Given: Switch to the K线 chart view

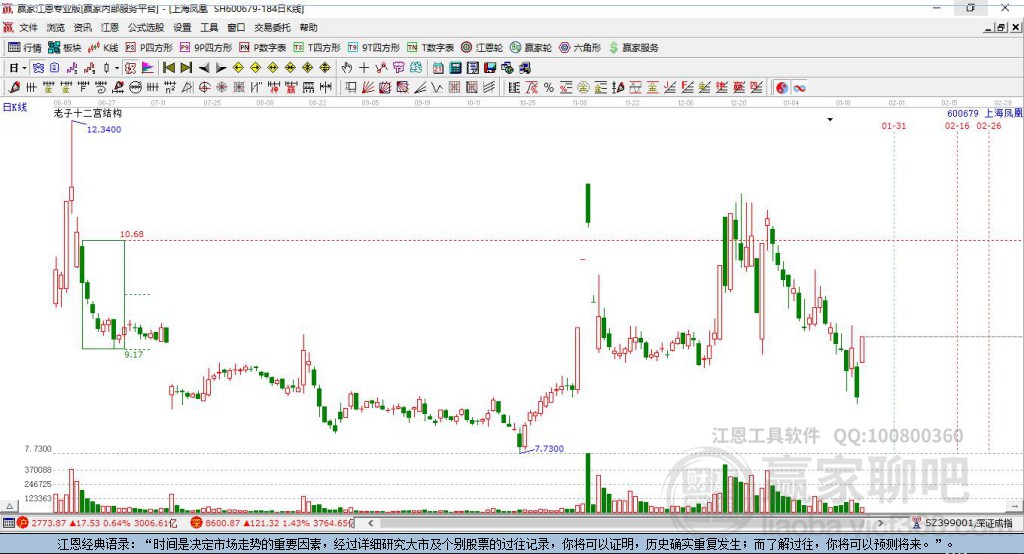Looking at the screenshot, I should click(x=103, y=48).
